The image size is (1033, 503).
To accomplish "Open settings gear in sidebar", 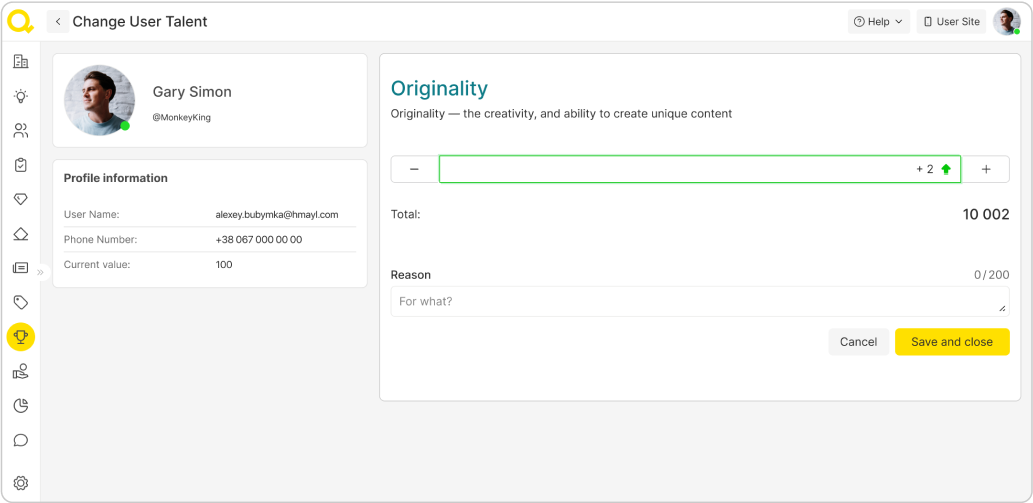I will coord(20,483).
